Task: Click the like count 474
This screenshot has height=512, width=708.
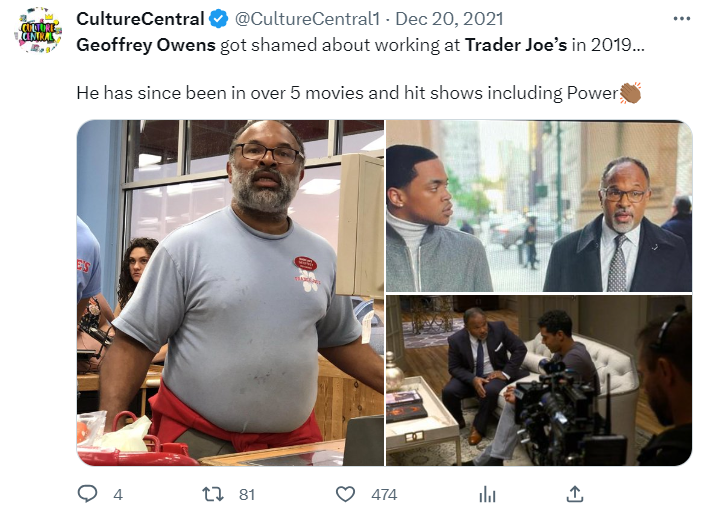Action: tap(384, 495)
